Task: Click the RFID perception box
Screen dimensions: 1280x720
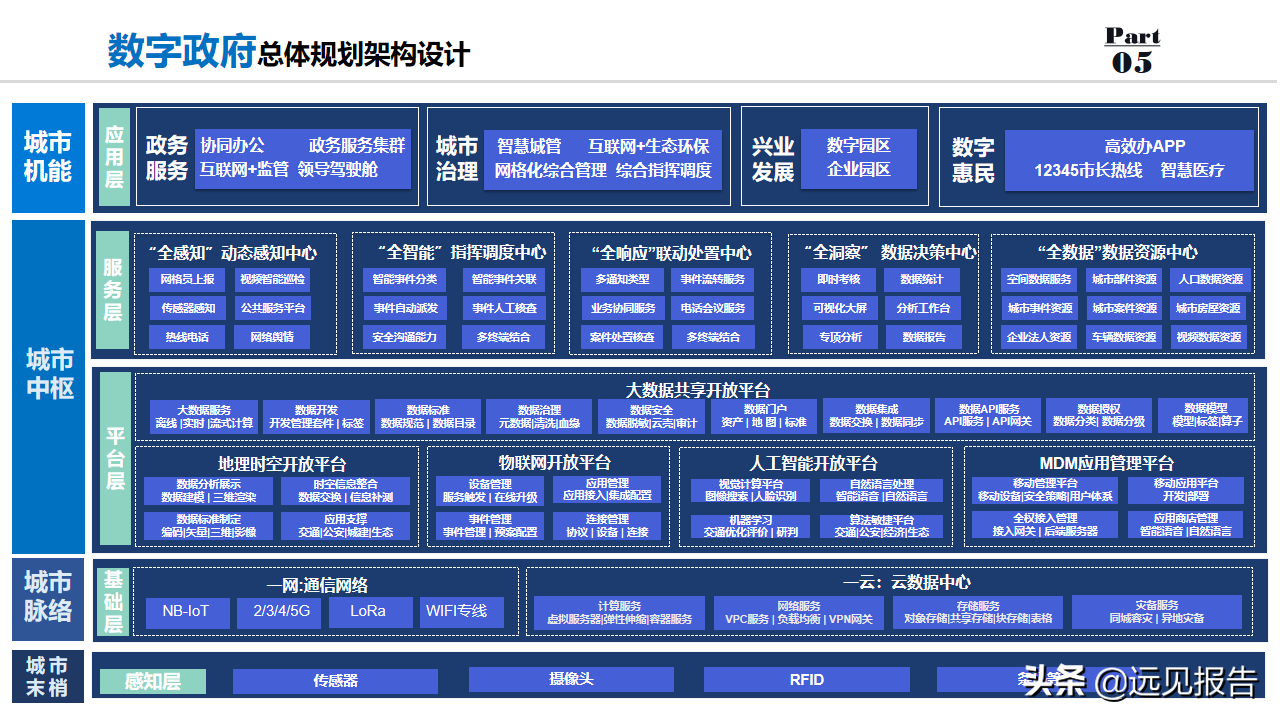Action: point(807,681)
